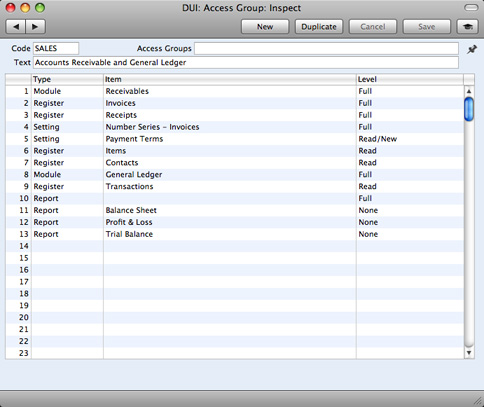Go to next record arrow button
This screenshot has width=484, height=407.
click(35, 27)
